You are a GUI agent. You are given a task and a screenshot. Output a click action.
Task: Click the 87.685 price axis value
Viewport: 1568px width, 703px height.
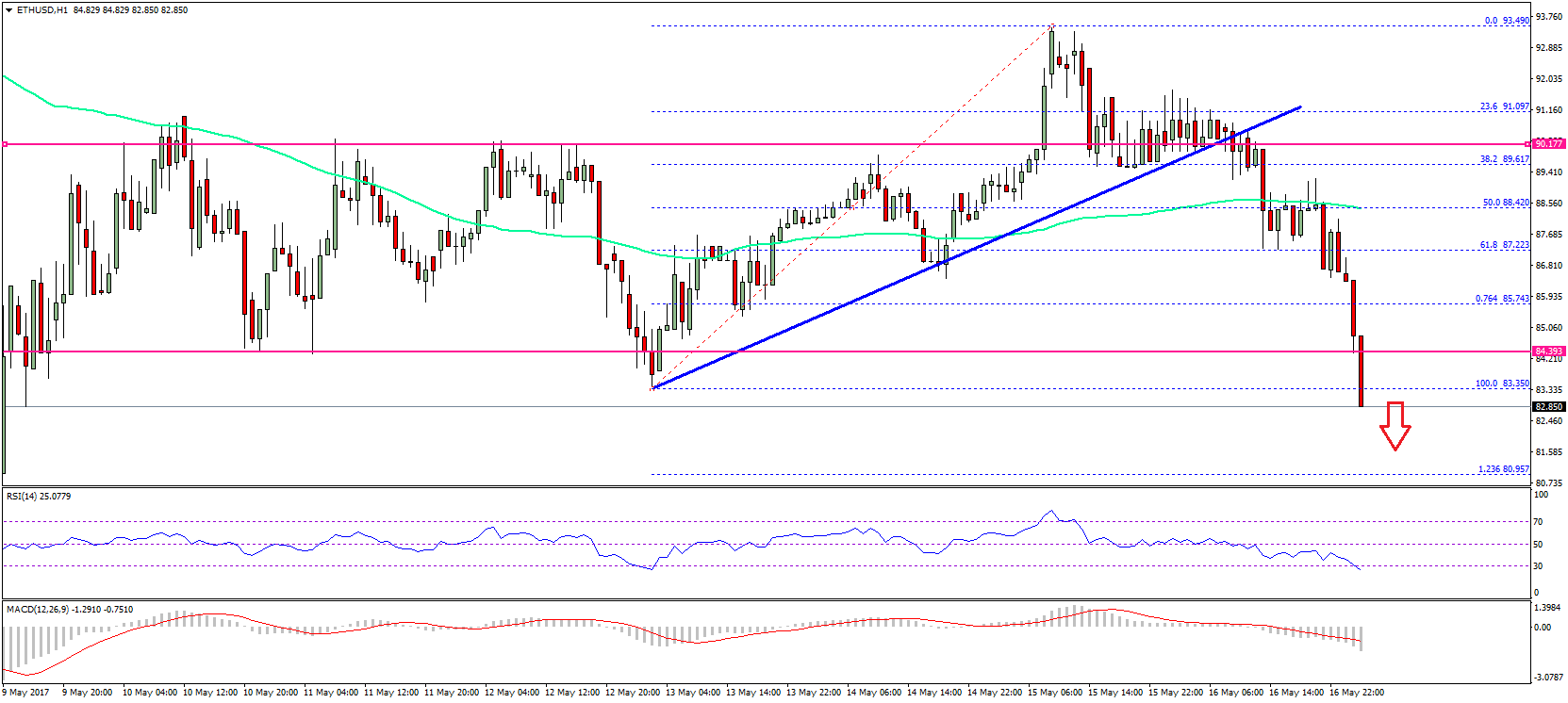1549,235
